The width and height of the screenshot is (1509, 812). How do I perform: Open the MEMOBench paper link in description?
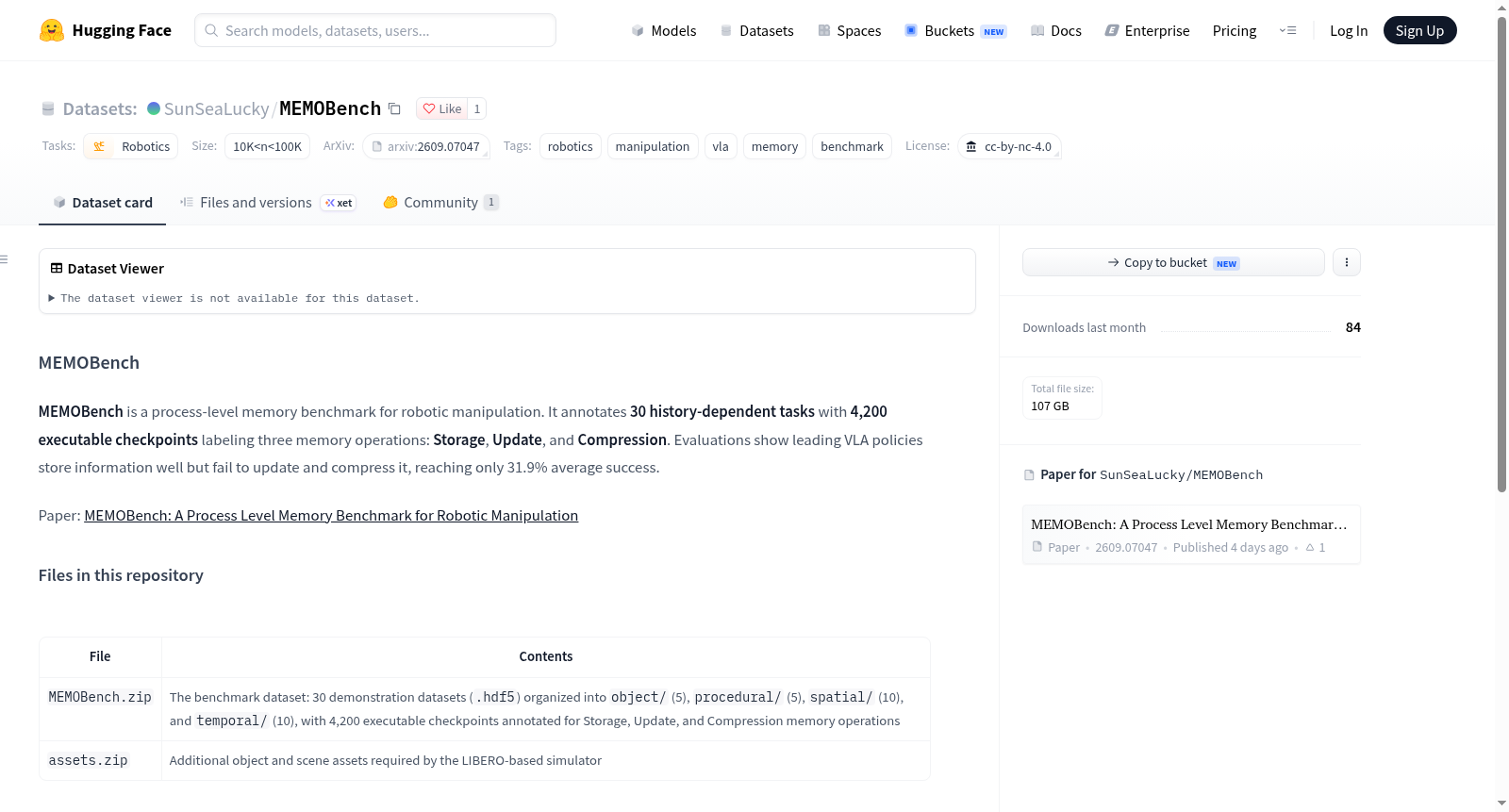coord(331,515)
